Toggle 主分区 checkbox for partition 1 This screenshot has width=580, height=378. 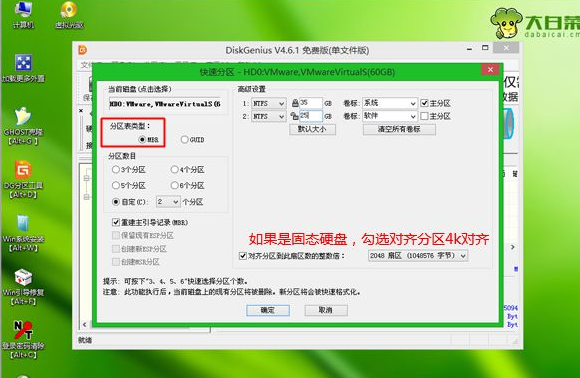click(x=424, y=103)
